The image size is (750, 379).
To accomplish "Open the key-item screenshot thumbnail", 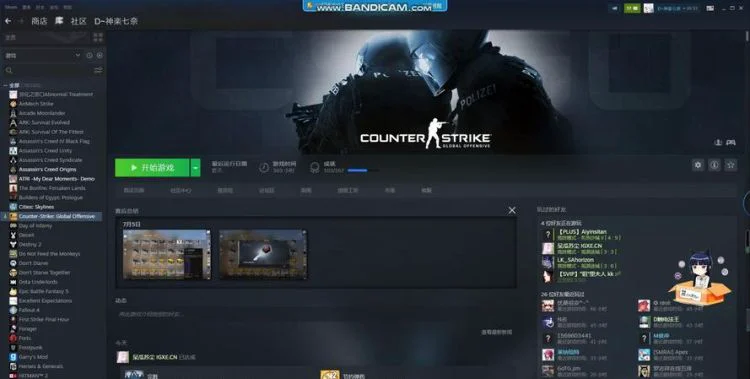I will (x=263, y=254).
